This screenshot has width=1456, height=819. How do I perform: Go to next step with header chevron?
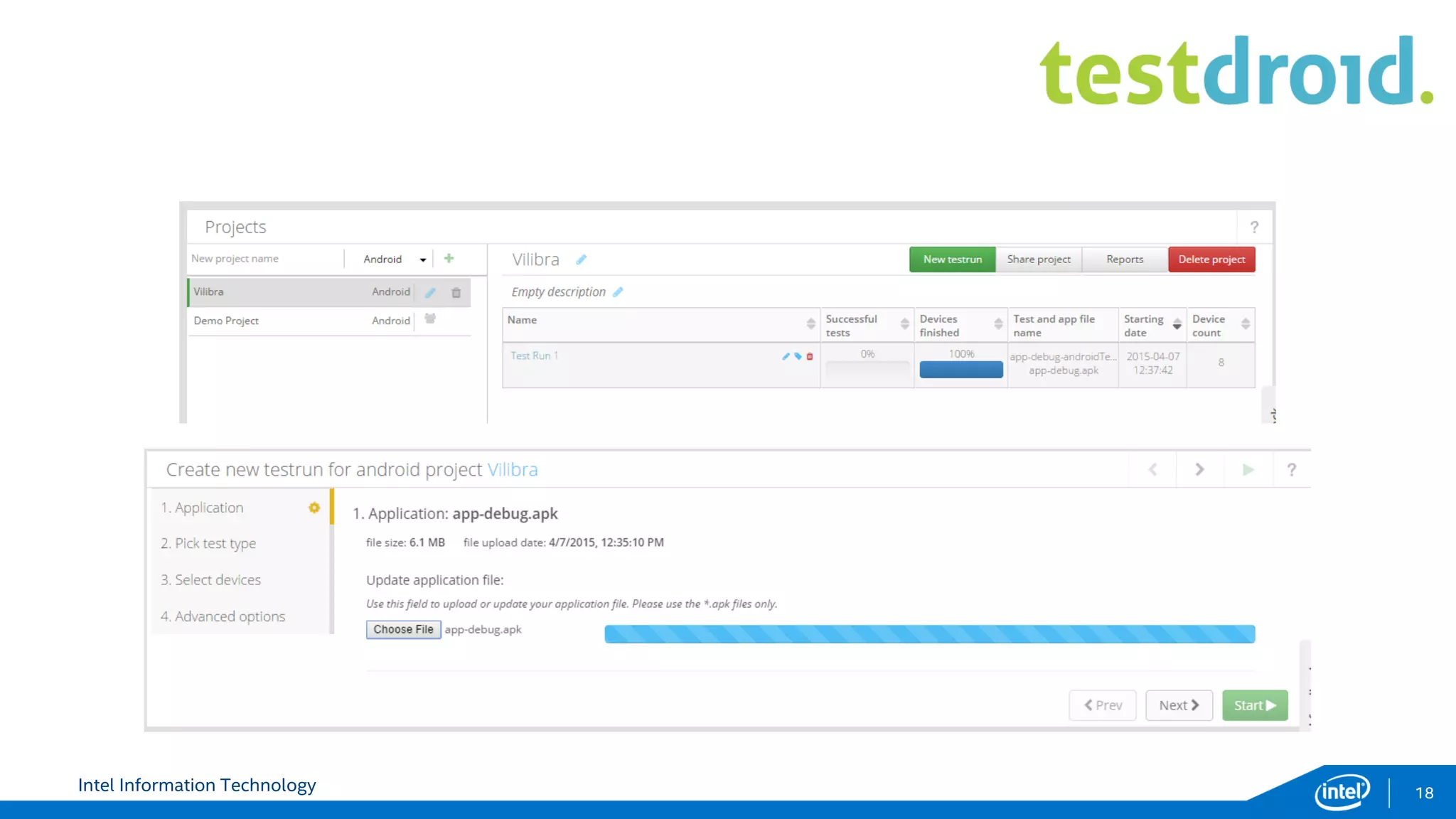point(1199,470)
